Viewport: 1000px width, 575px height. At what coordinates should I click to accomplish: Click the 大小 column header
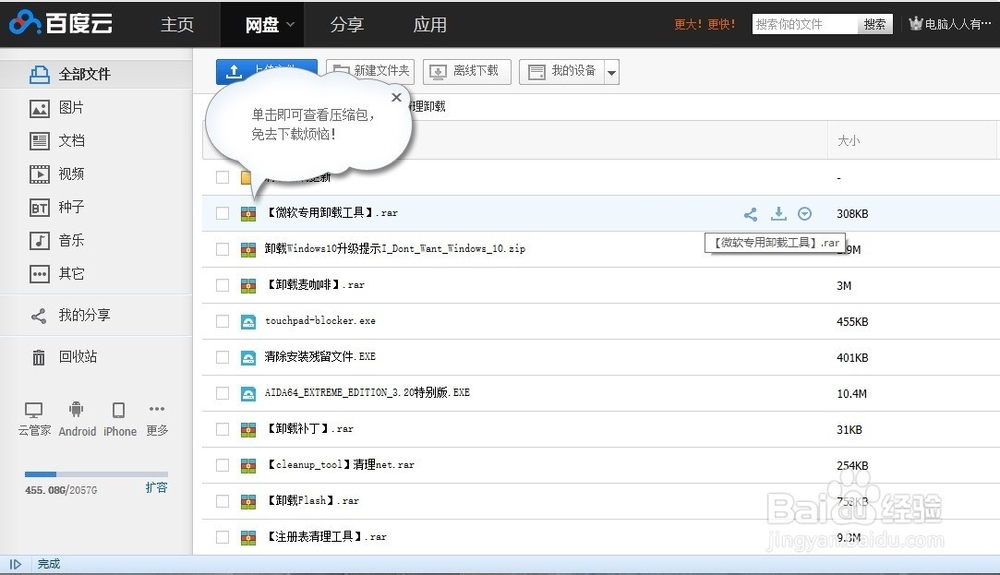click(848, 140)
